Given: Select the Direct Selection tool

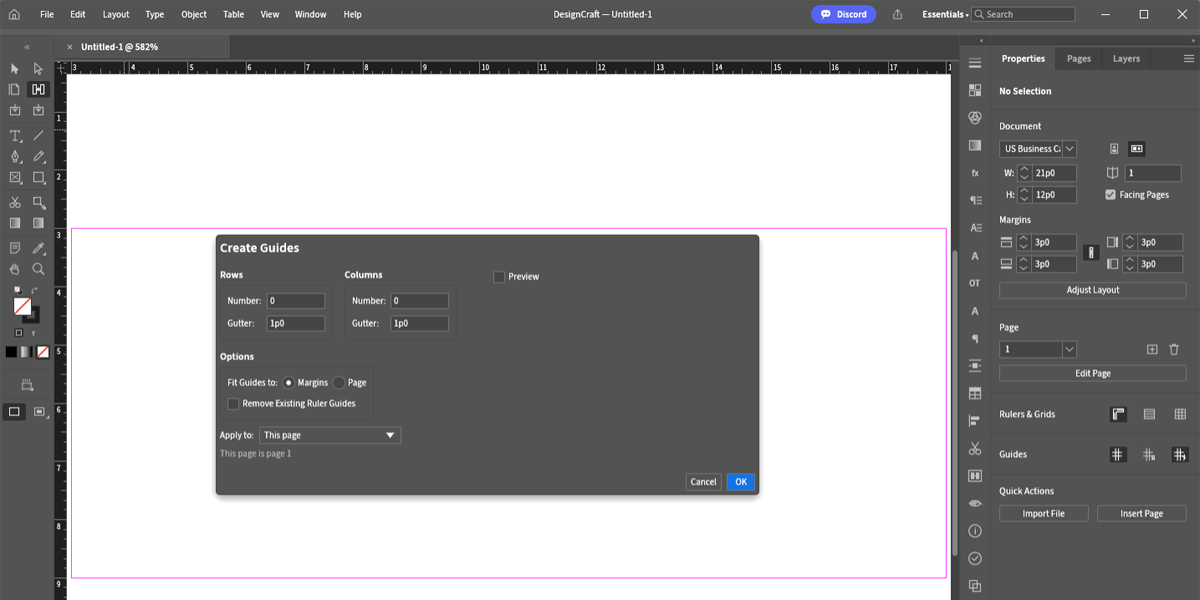Looking at the screenshot, I should point(38,69).
